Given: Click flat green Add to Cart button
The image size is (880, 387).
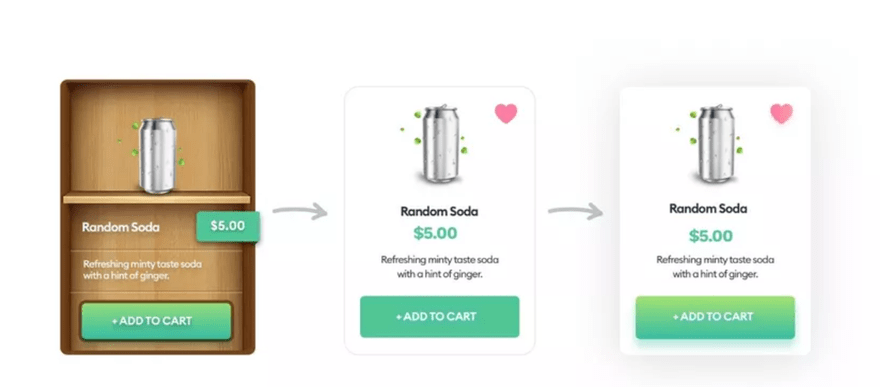Looking at the screenshot, I should [x=439, y=317].
